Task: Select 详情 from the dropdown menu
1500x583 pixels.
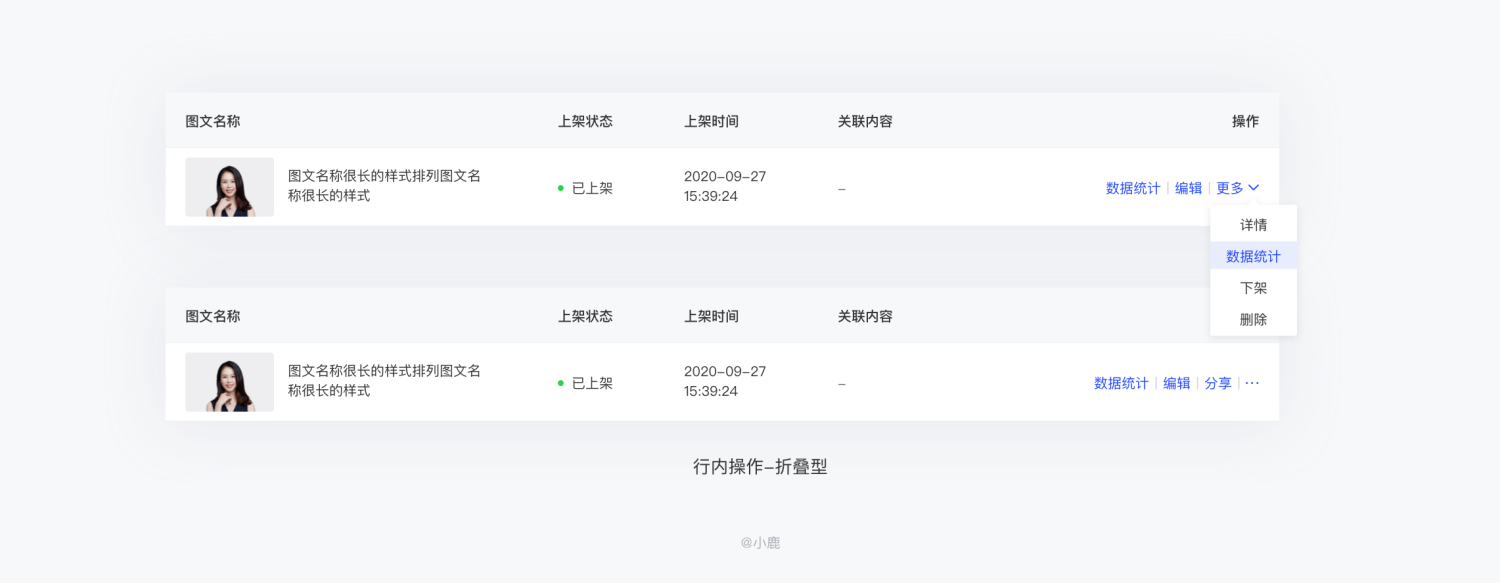Action: (1253, 225)
